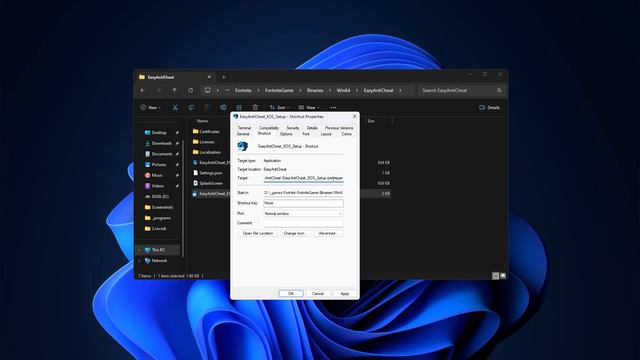Click the Comment input field
Image resolution: width=640 pixels, height=360 pixels.
coord(303,223)
